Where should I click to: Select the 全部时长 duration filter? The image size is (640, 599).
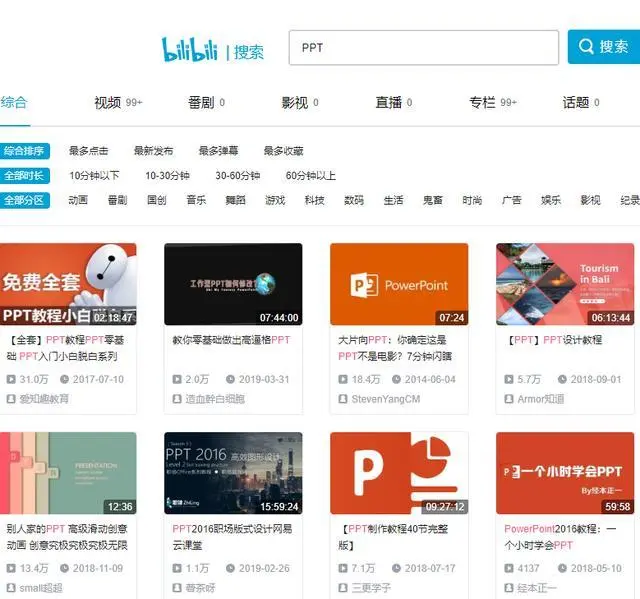[x=24, y=176]
